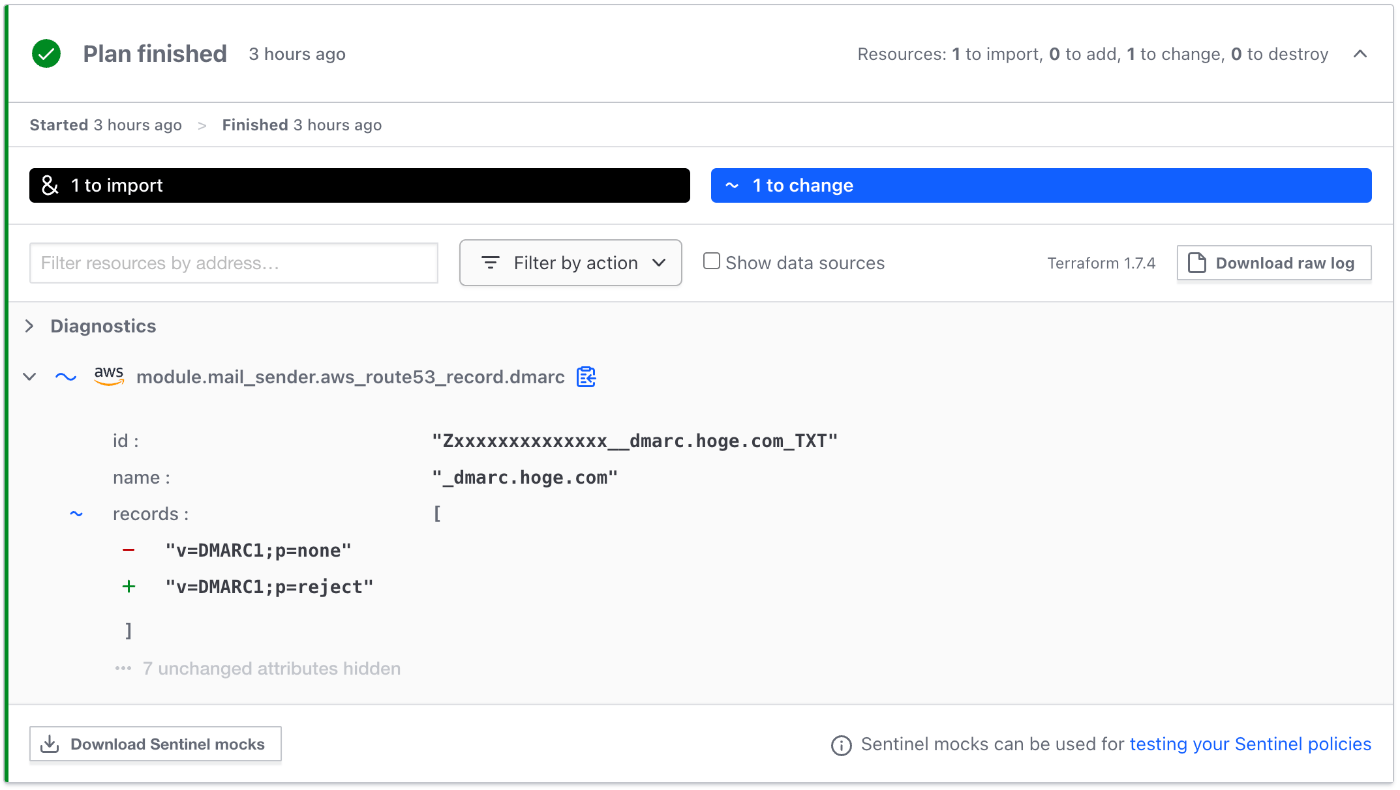The width and height of the screenshot is (1400, 790).
Task: Open the Filter by action dropdown
Action: pos(571,263)
